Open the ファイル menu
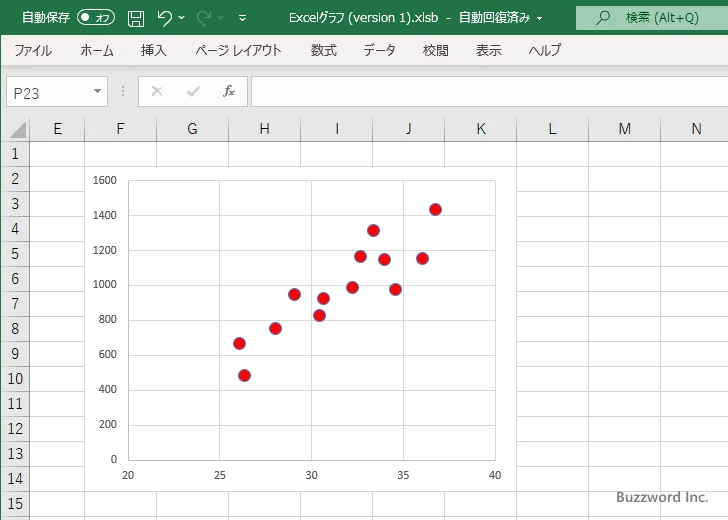 [x=33, y=50]
